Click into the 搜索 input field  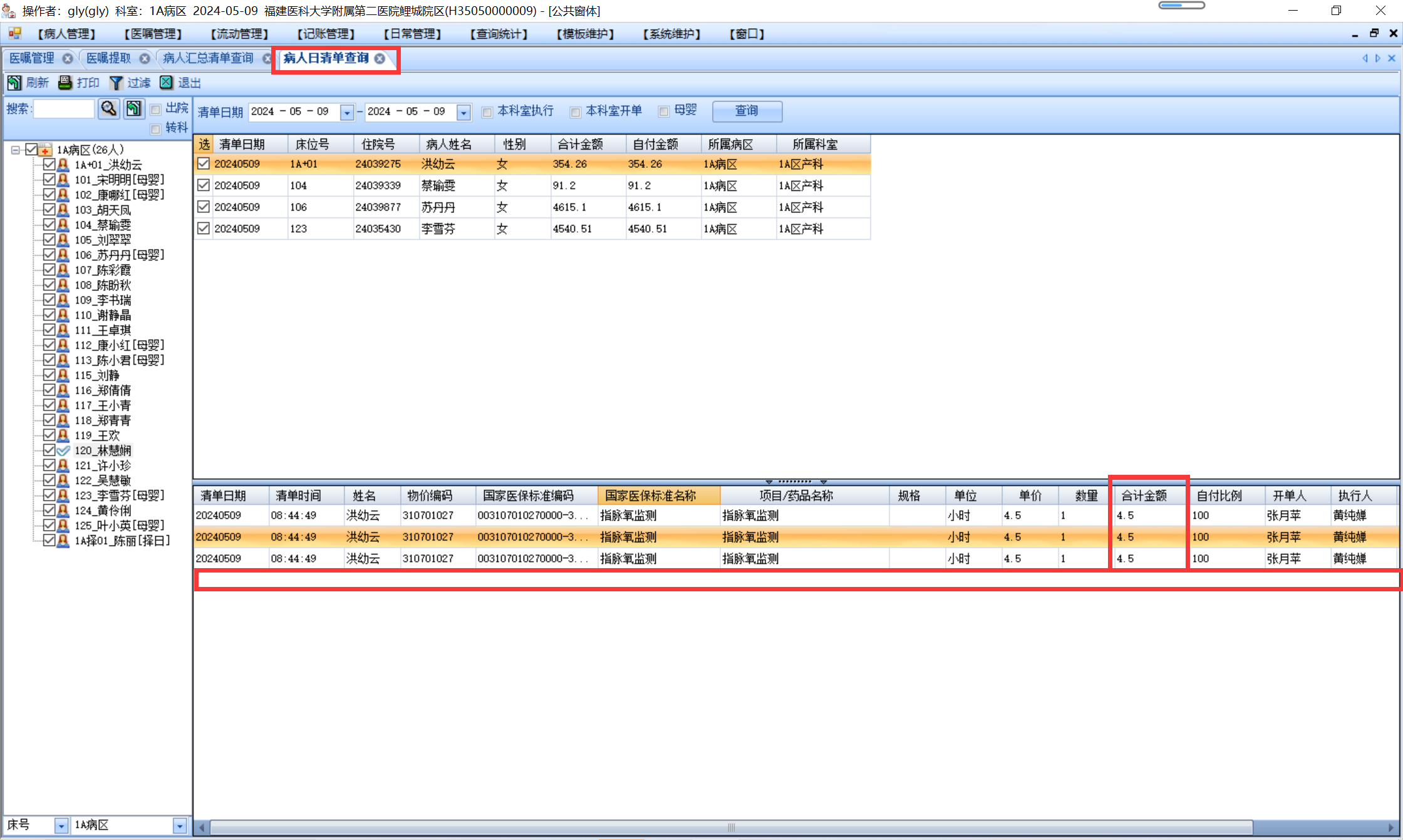point(63,109)
